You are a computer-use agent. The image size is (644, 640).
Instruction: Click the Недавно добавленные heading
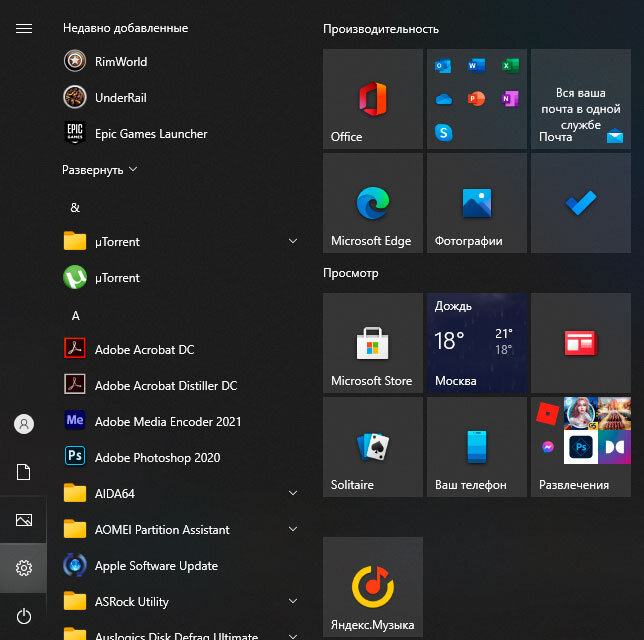(x=125, y=28)
